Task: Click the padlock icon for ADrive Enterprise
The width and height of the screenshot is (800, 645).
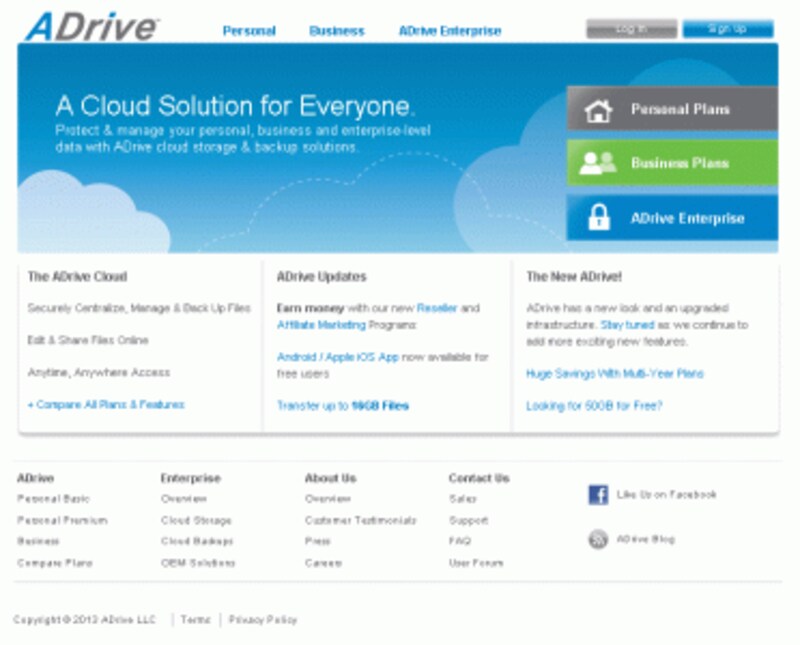Action: click(x=598, y=218)
